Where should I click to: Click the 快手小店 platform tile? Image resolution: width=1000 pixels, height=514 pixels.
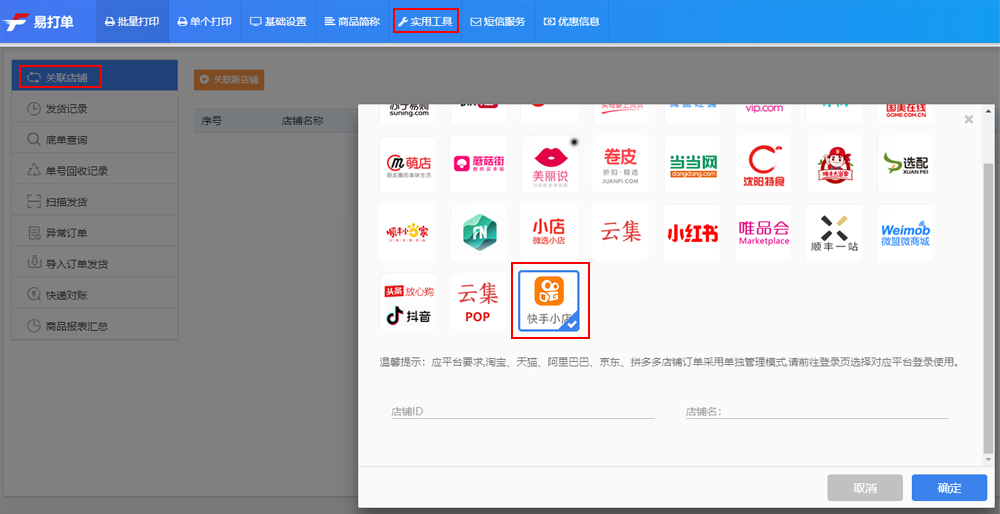[x=549, y=300]
